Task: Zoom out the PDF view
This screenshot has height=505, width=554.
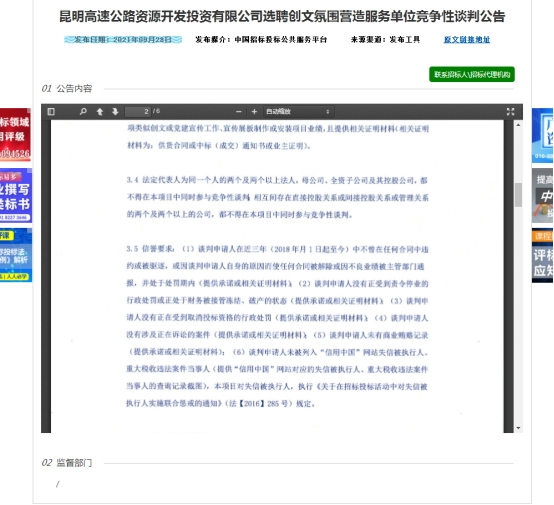Action: tap(238, 112)
